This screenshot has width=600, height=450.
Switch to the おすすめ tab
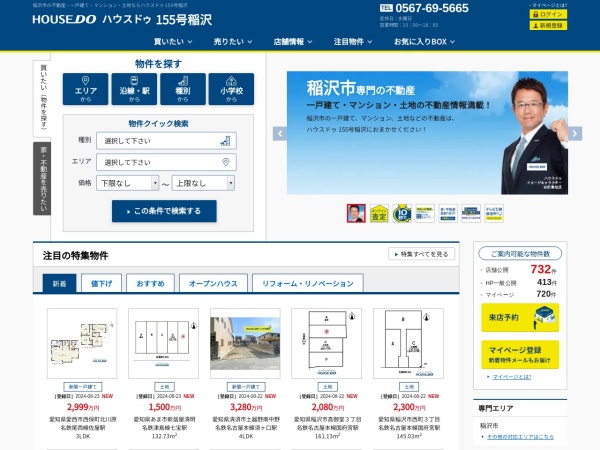pos(150,284)
